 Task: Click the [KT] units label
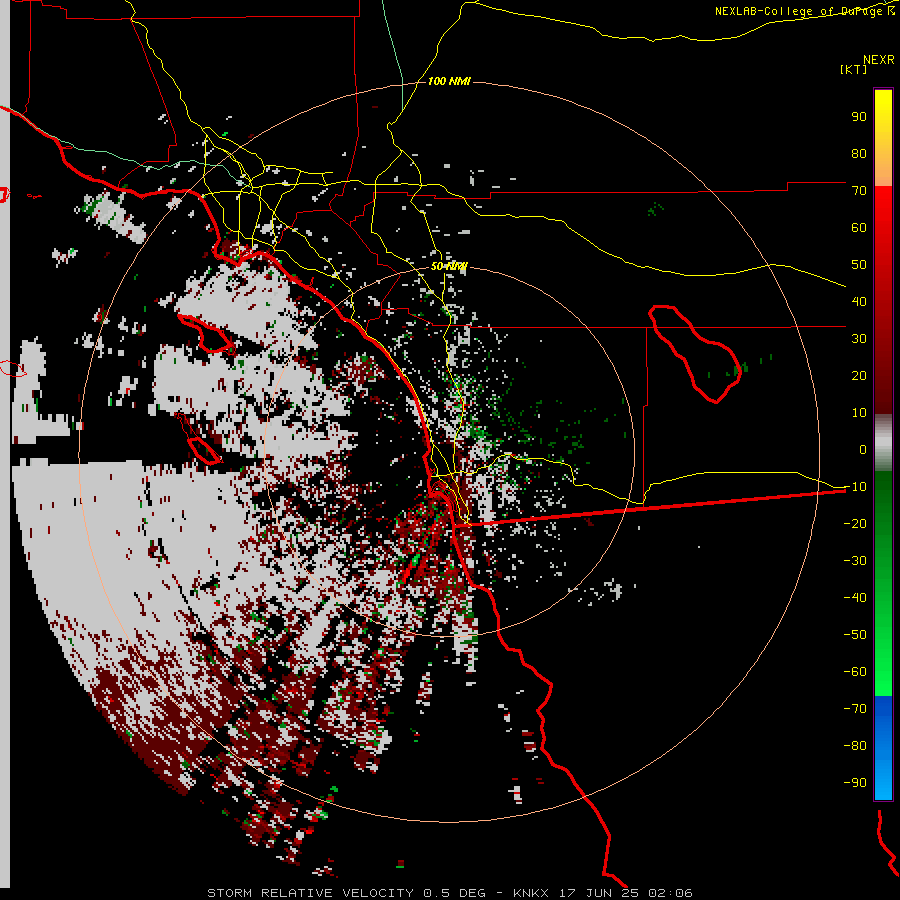tap(853, 69)
